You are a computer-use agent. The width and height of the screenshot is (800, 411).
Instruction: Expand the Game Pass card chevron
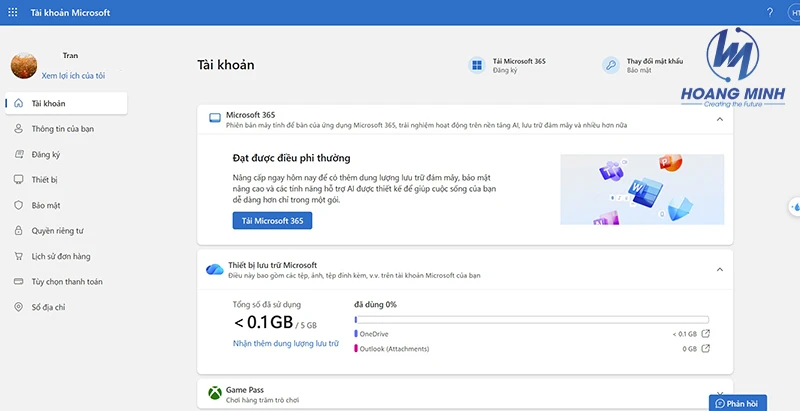(720, 394)
